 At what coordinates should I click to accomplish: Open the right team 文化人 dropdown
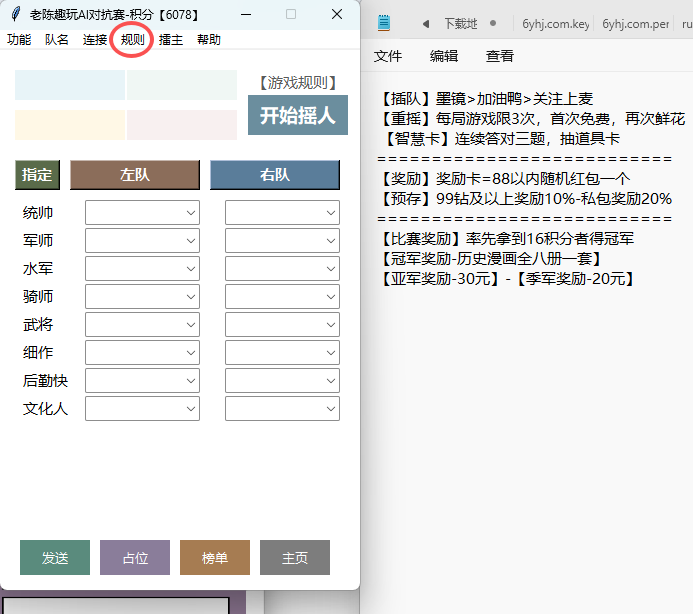click(282, 409)
